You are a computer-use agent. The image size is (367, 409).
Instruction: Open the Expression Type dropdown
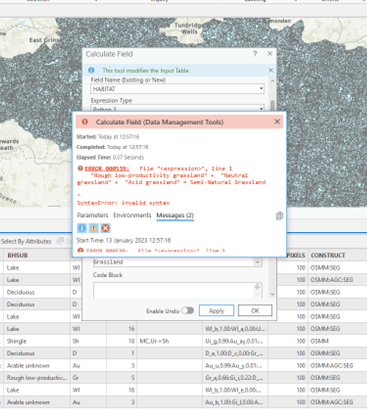261,109
